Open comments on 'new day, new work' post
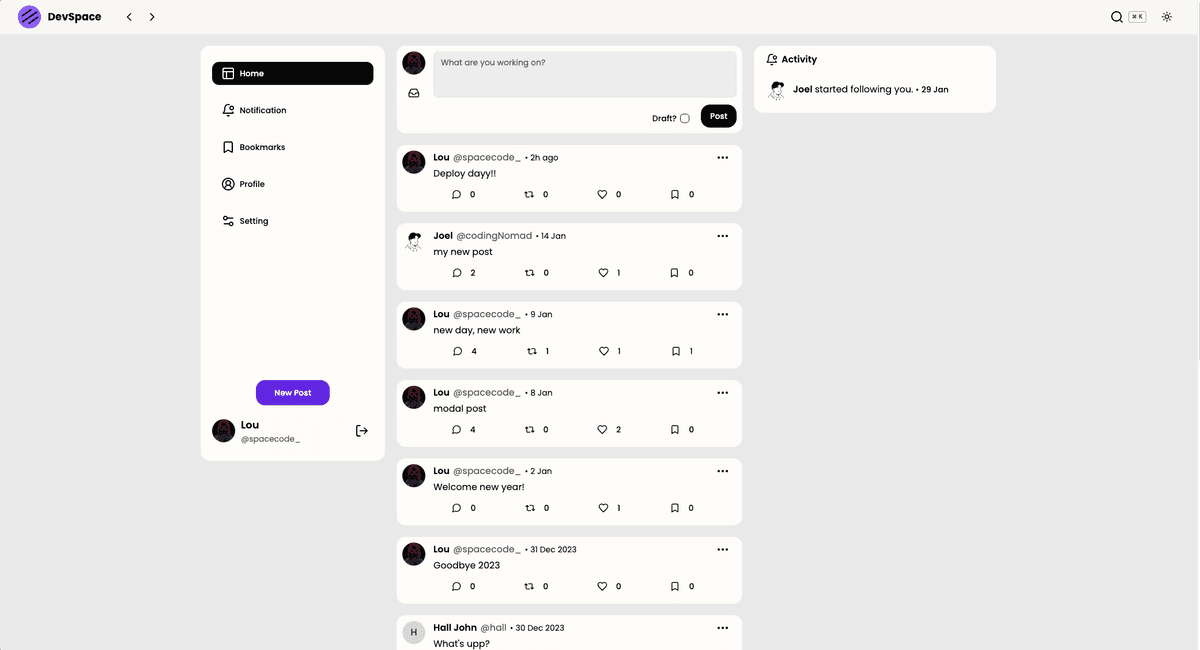This screenshot has height=650, width=1200. [457, 351]
